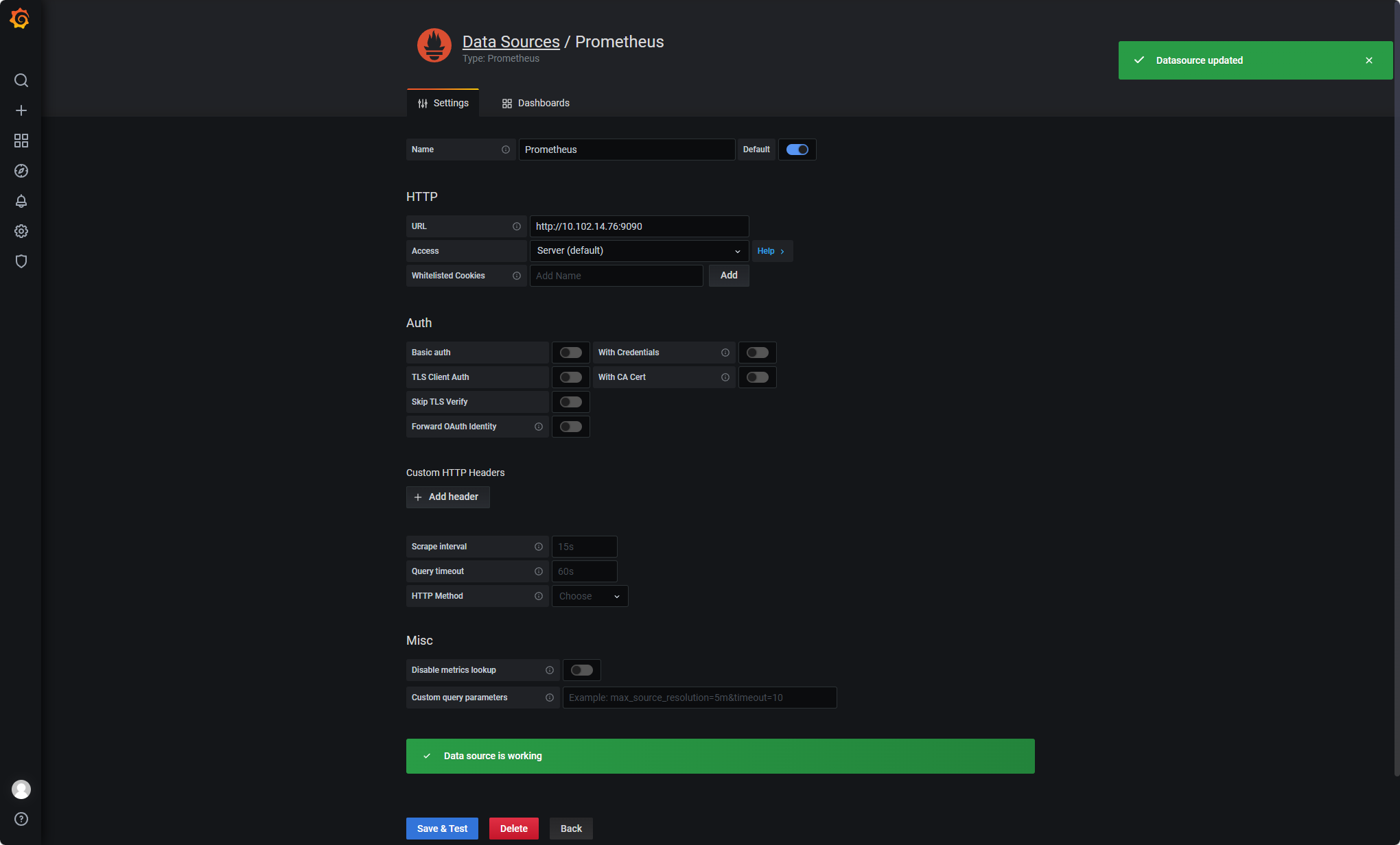The width and height of the screenshot is (1400, 845).
Task: Open the Dashboards grid icon in sidebar
Action: tap(21, 141)
